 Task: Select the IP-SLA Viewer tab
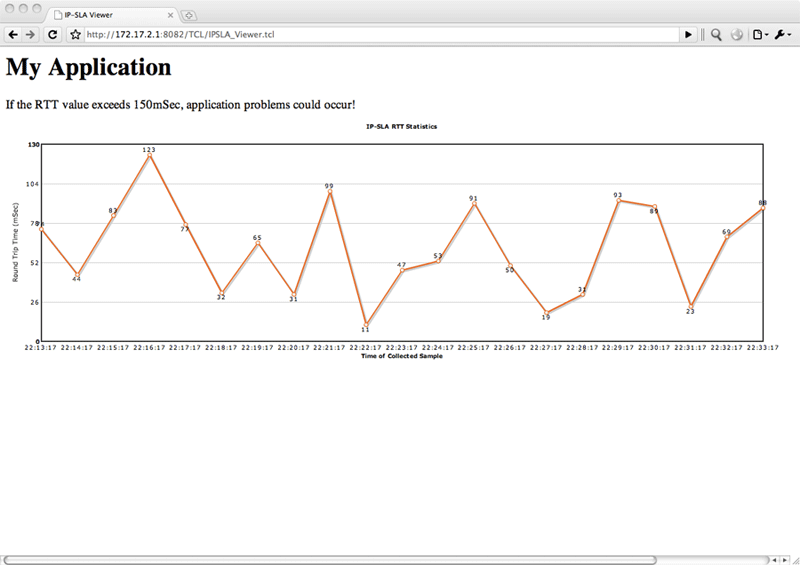[x=112, y=15]
